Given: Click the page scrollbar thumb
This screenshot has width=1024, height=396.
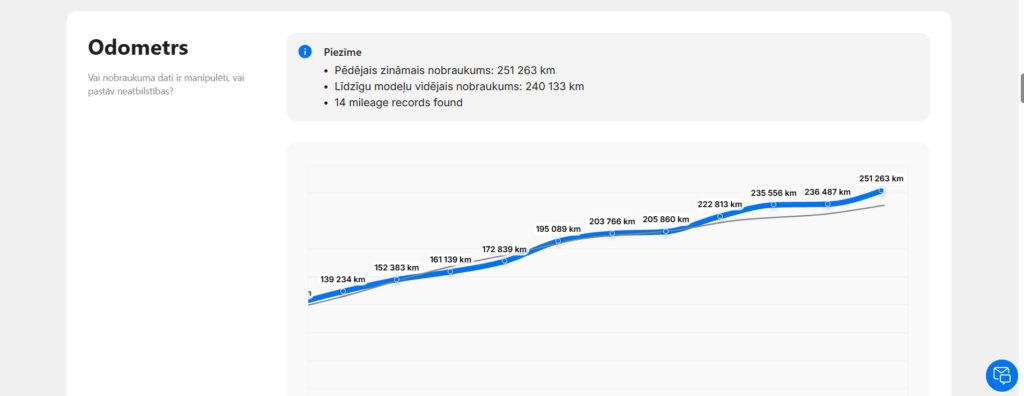Looking at the screenshot, I should [x=1022, y=89].
